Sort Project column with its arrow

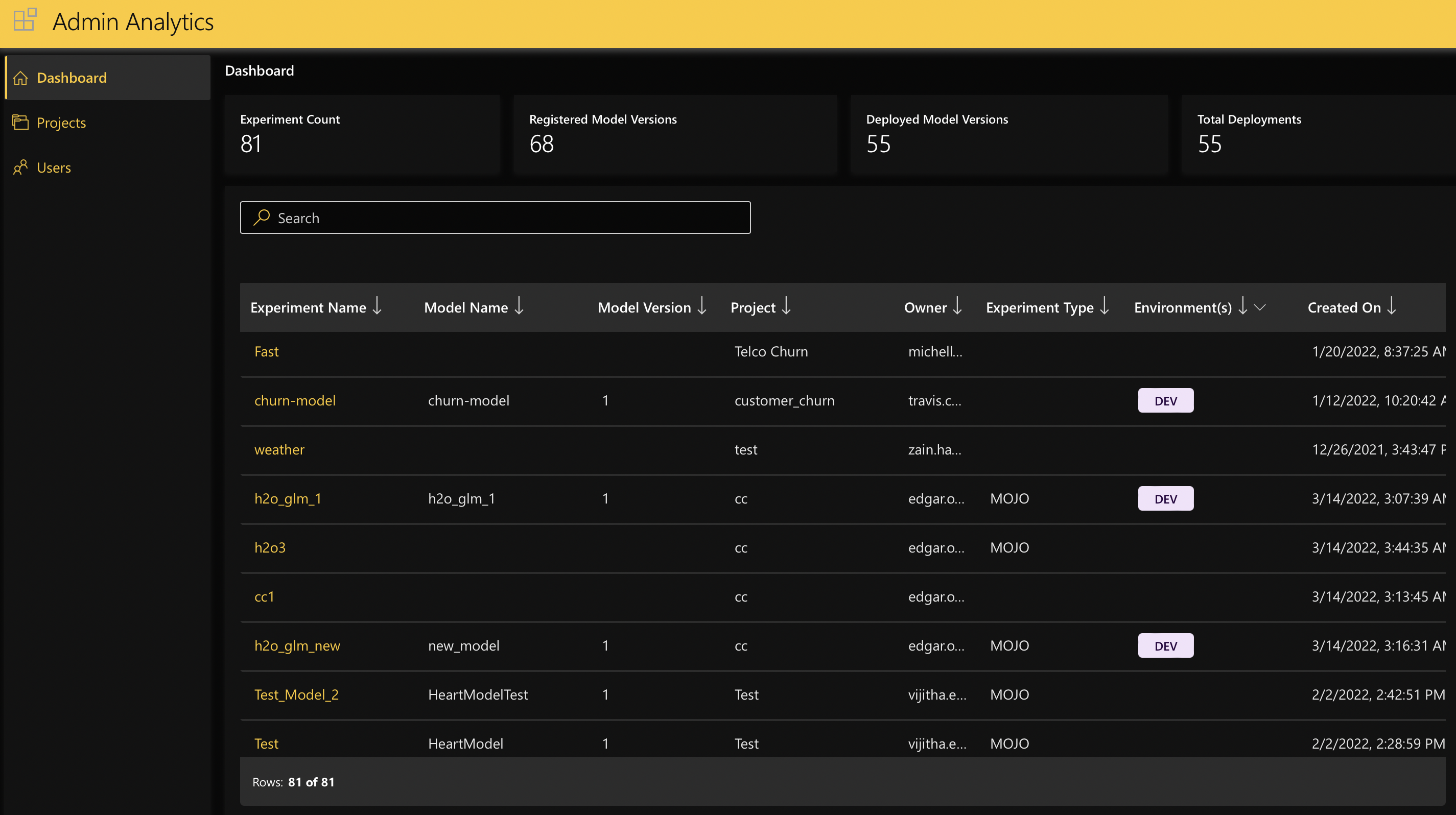coord(787,307)
